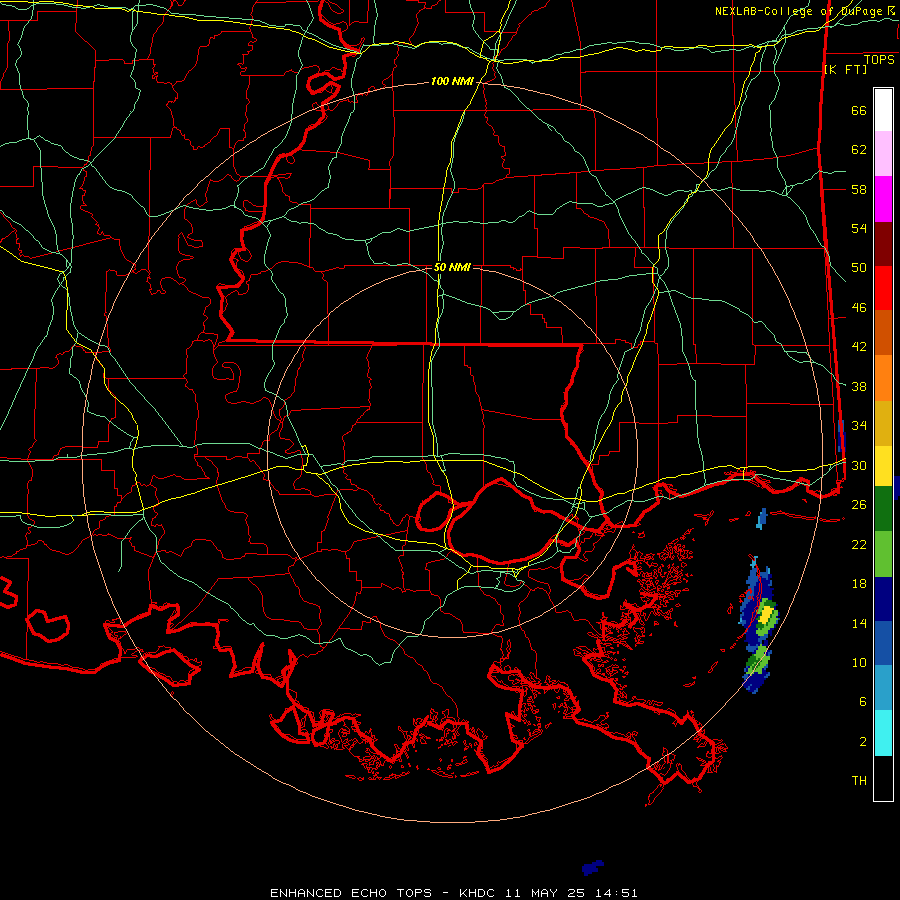Click the "34" legend value
900x900 pixels.
pos(859,425)
